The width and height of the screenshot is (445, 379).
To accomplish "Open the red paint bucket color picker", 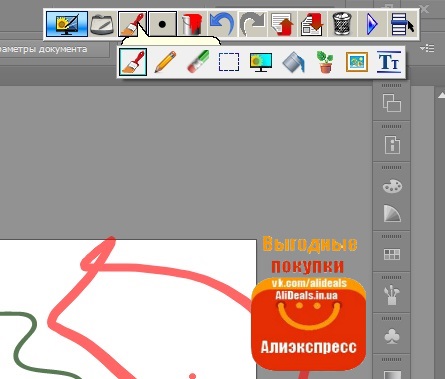I will click(x=192, y=24).
